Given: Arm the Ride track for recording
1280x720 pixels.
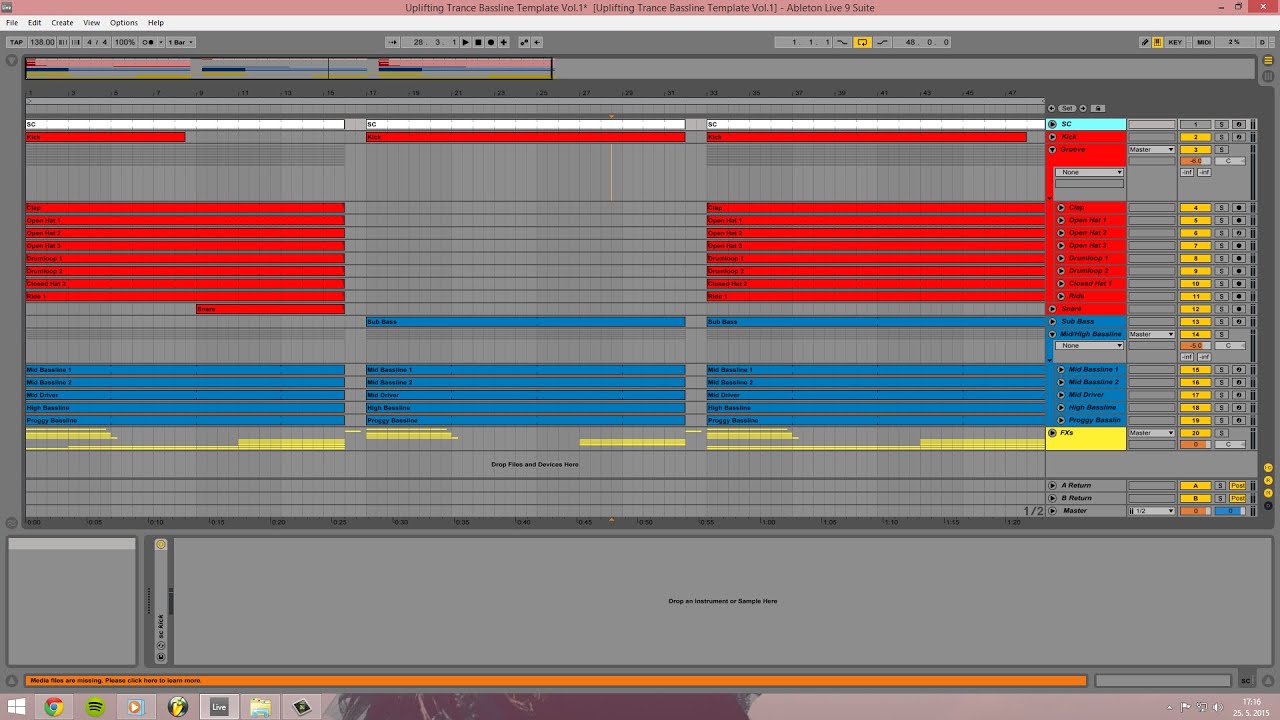Looking at the screenshot, I should pyautogui.click(x=1239, y=296).
